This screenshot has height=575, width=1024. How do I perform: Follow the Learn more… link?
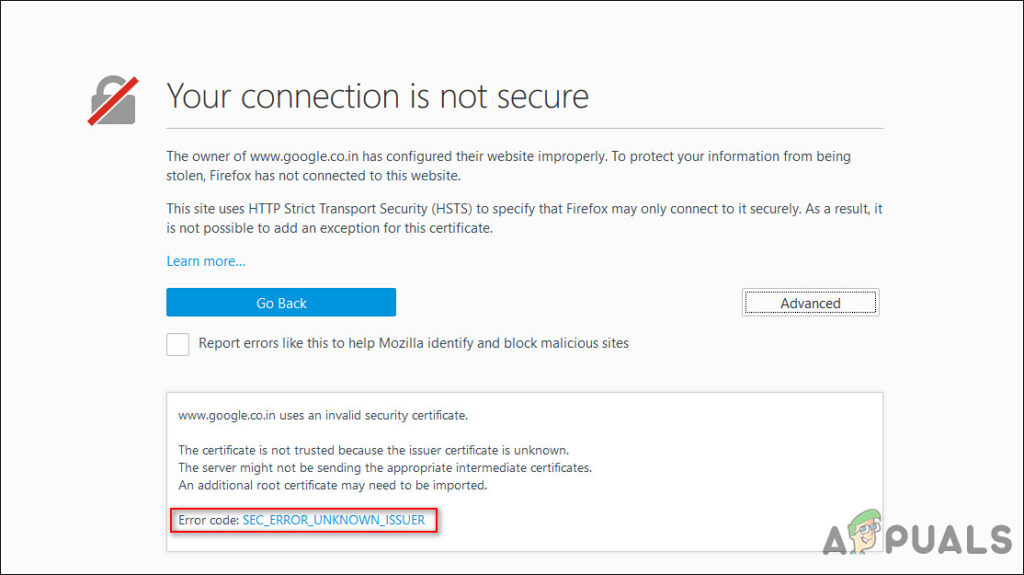pyautogui.click(x=206, y=261)
